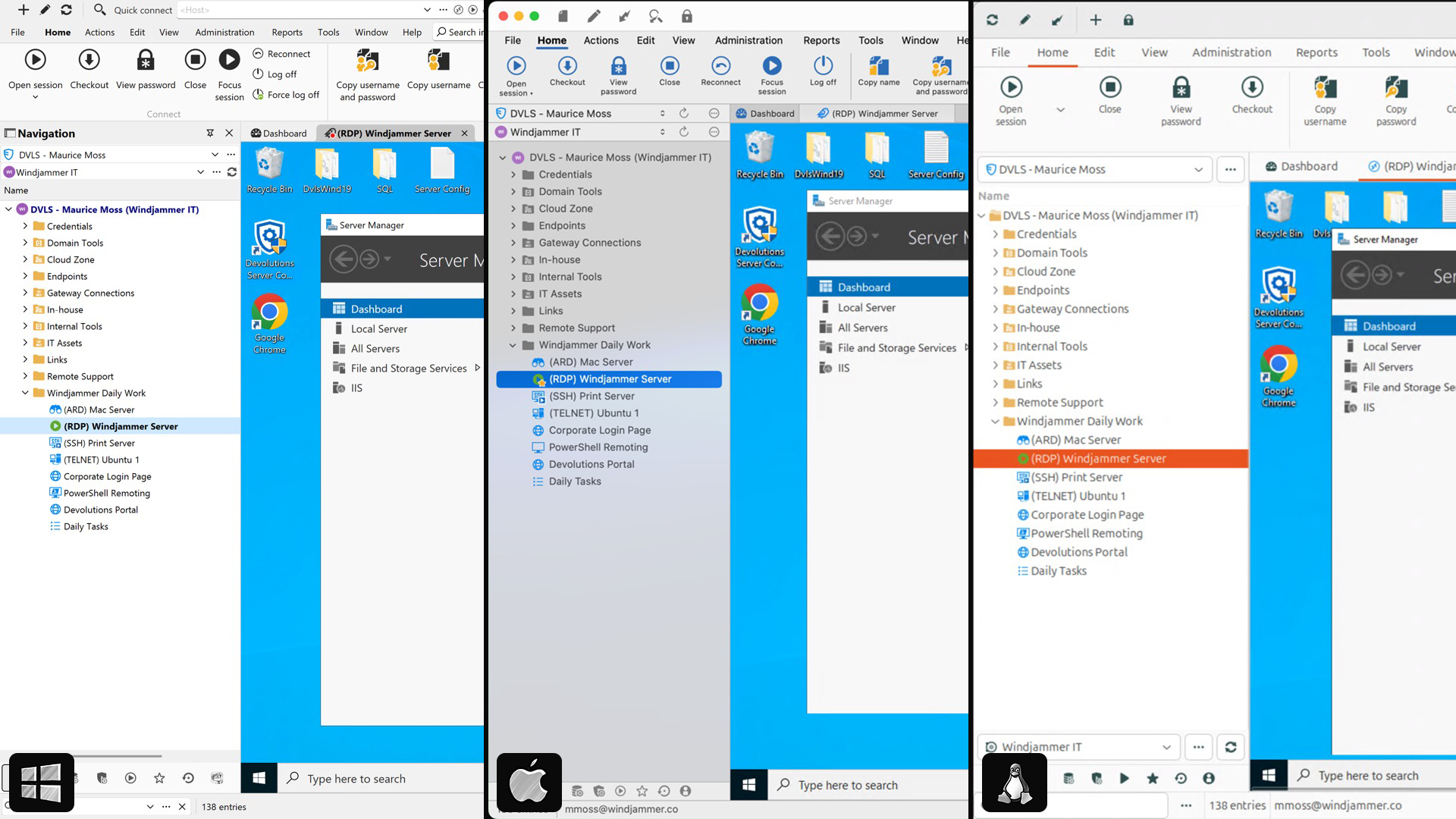Open All Servers in Mac Server Manager
This screenshot has width=1456, height=819.
[862, 328]
